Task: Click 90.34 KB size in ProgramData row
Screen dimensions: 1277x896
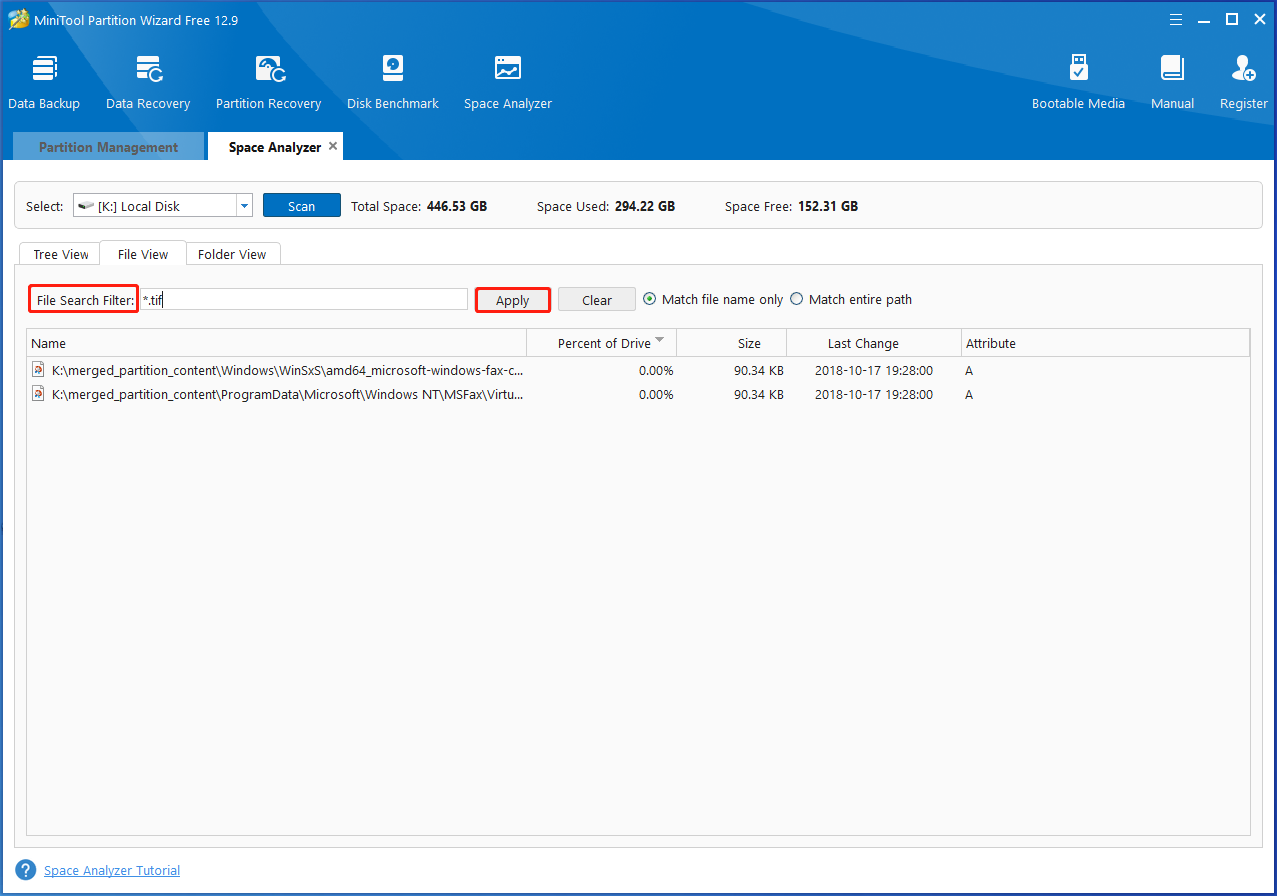Action: 758,394
